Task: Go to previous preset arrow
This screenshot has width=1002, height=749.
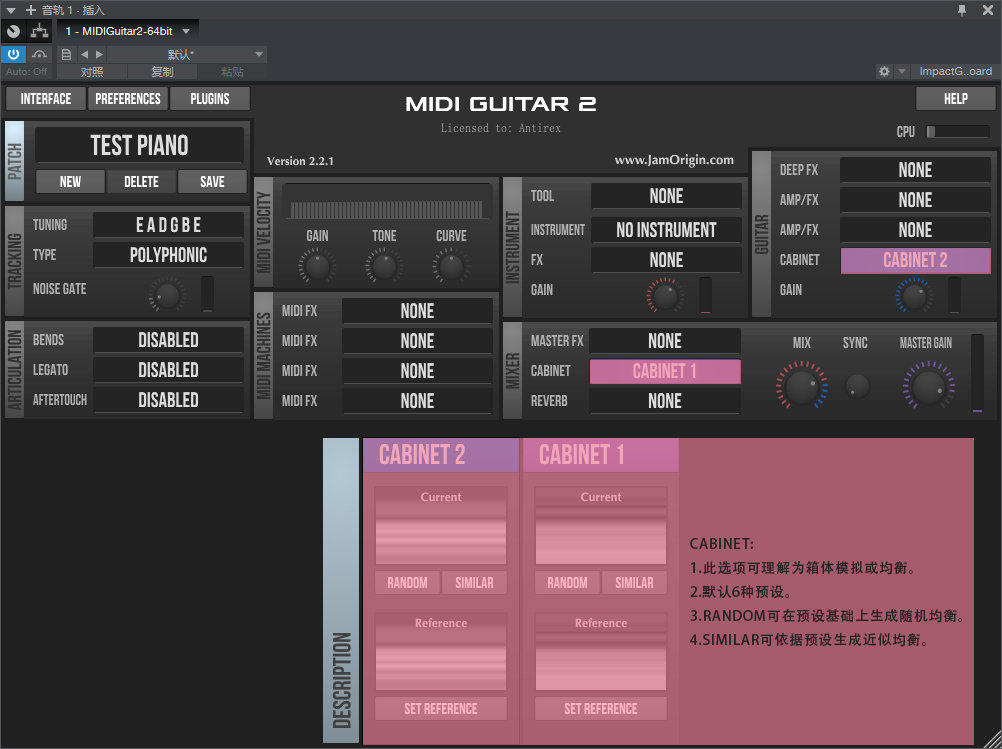Action: click(x=84, y=54)
